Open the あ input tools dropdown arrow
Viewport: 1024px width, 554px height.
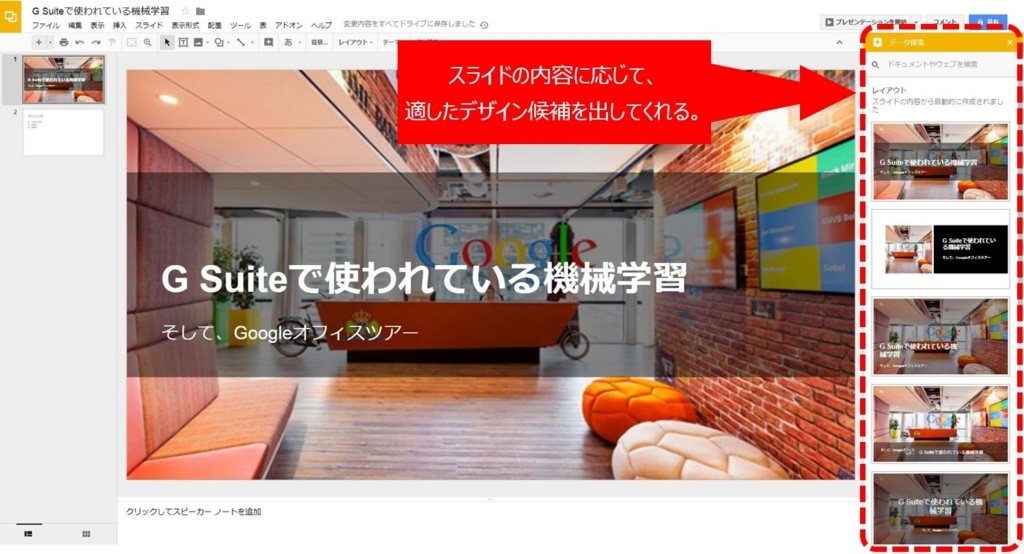[299, 42]
